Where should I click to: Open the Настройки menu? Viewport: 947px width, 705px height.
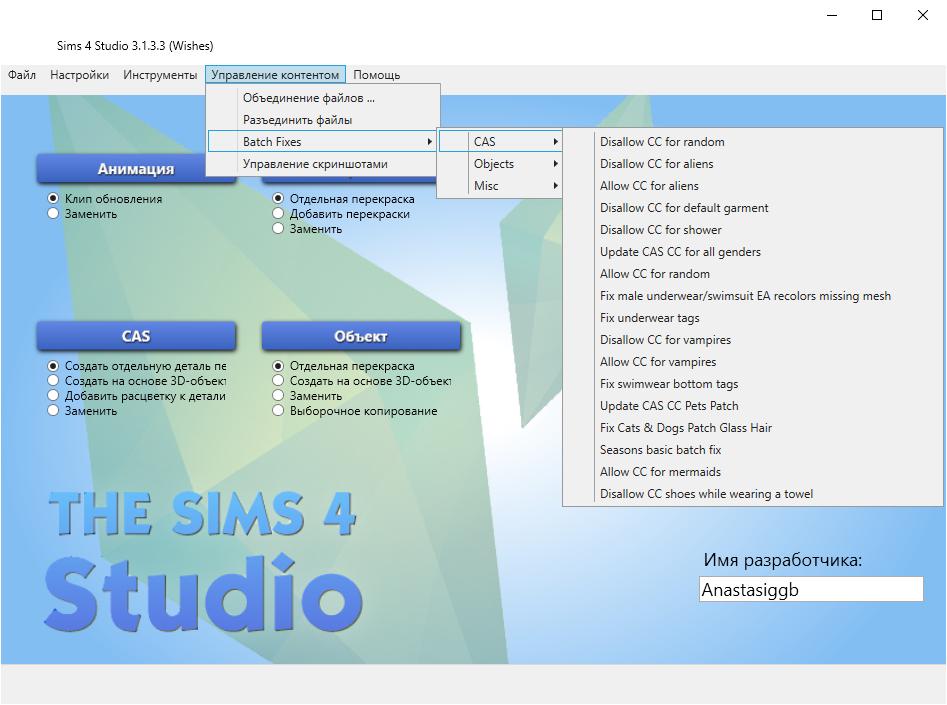[x=79, y=74]
